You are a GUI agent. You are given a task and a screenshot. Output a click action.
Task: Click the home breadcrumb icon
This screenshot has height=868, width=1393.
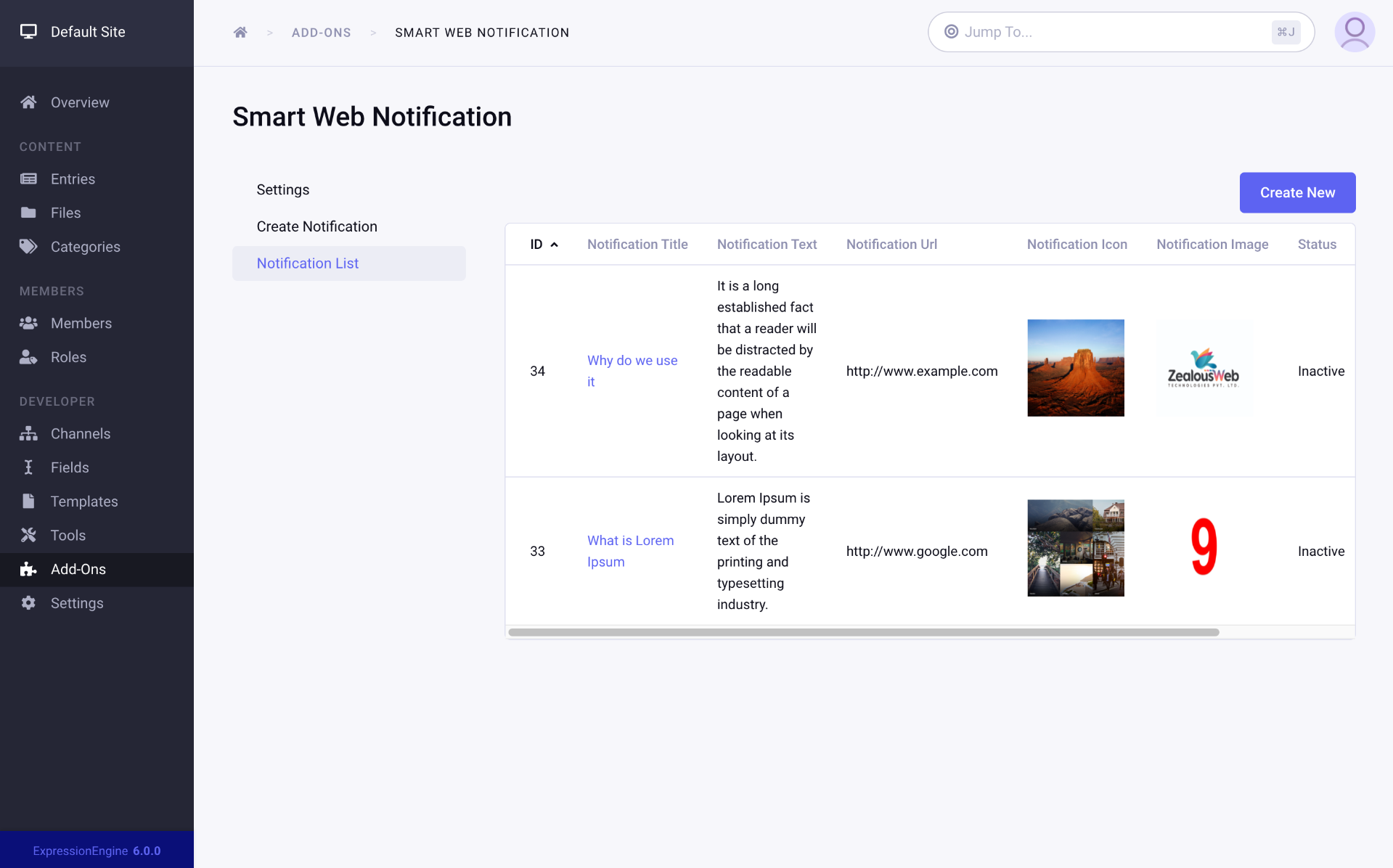(240, 32)
